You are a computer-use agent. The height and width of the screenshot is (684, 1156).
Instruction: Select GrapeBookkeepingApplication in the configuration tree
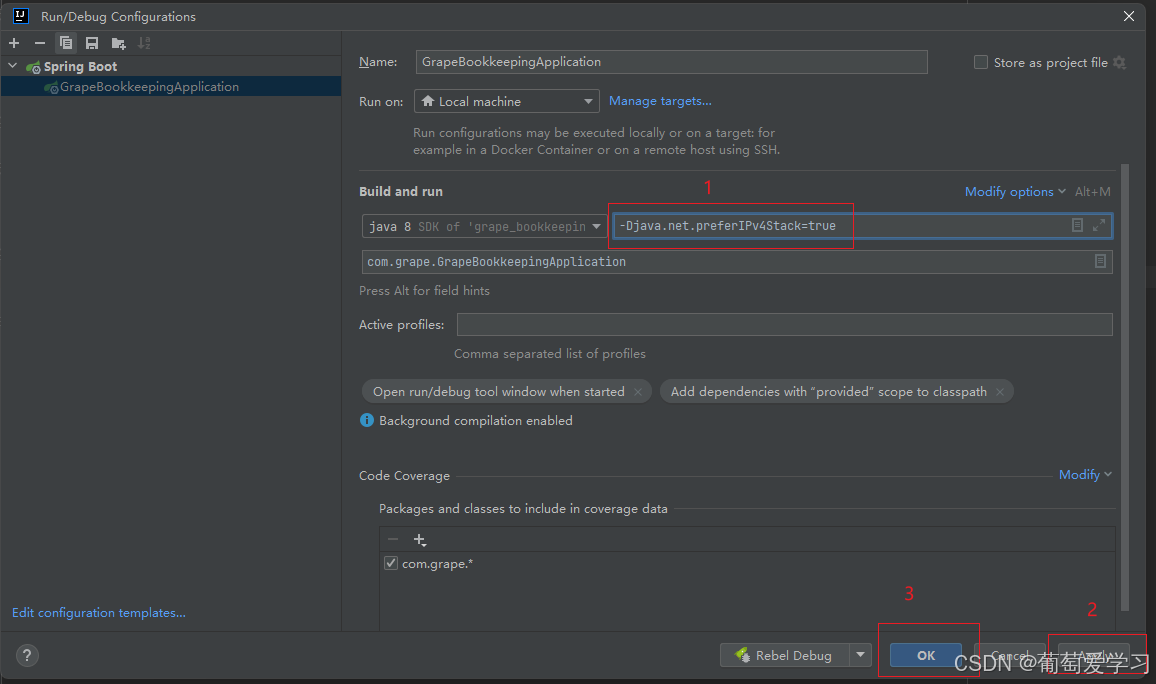point(149,87)
